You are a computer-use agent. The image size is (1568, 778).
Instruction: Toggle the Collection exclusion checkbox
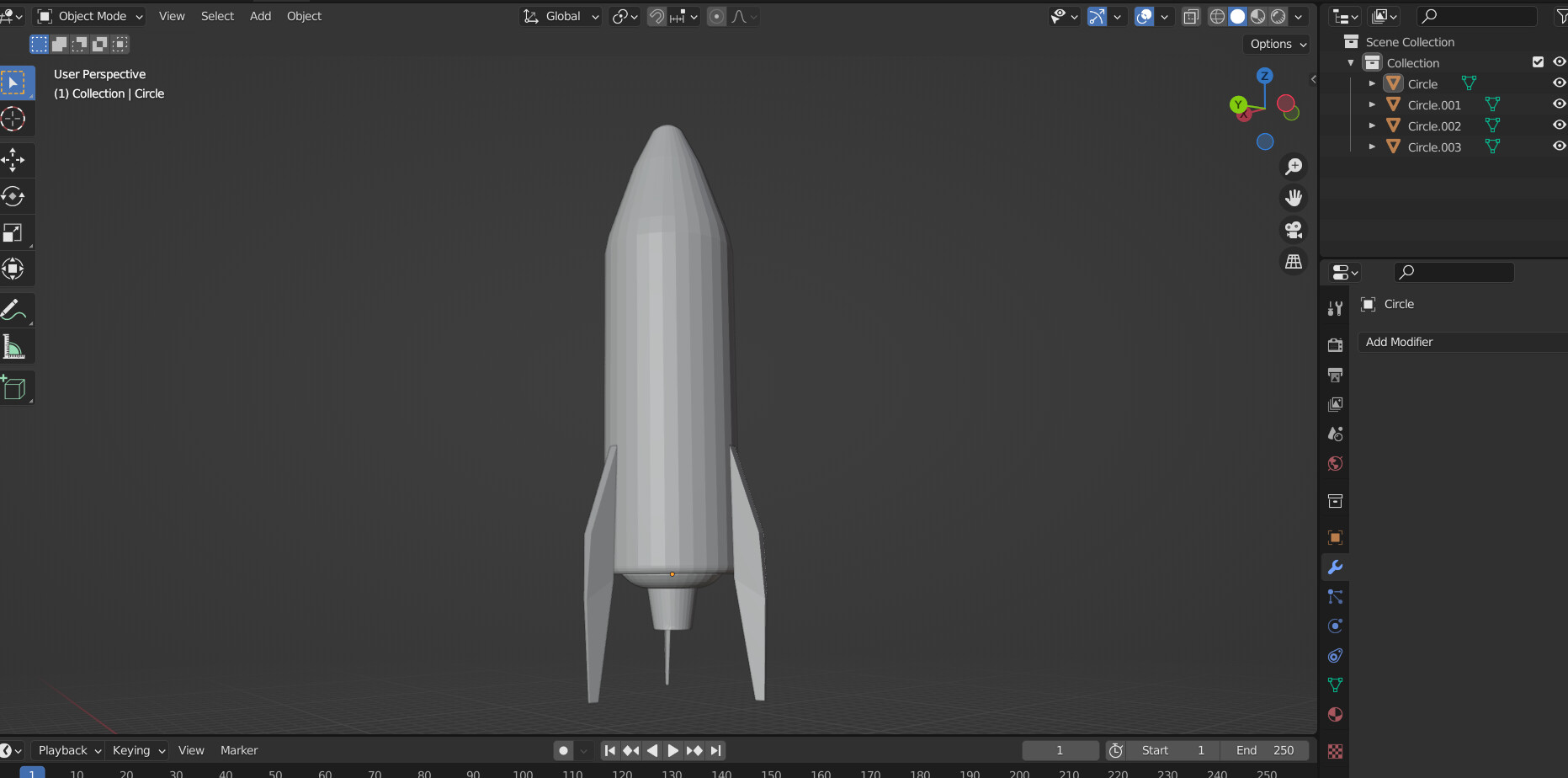coord(1538,61)
